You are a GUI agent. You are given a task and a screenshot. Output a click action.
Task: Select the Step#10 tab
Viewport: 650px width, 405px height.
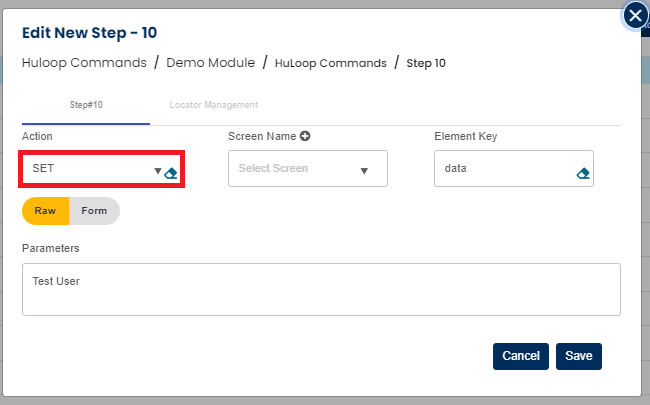pyautogui.click(x=86, y=105)
